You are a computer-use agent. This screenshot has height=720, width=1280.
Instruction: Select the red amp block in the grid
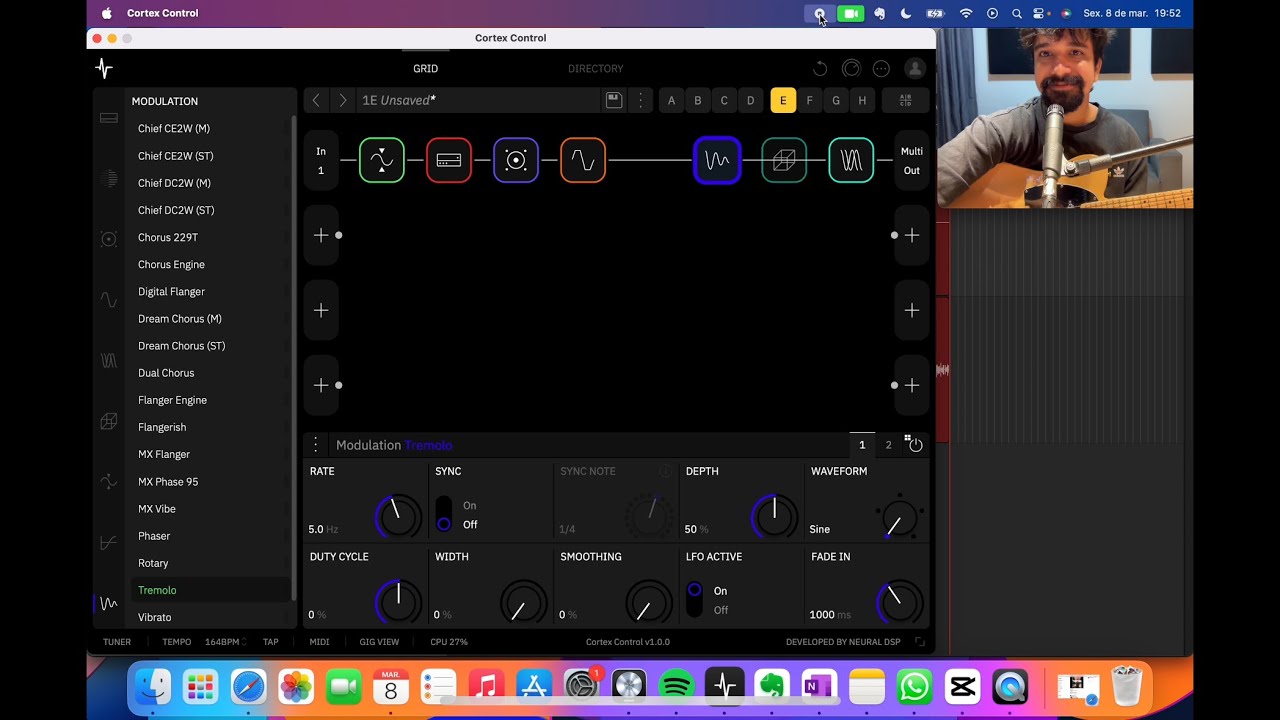point(449,160)
